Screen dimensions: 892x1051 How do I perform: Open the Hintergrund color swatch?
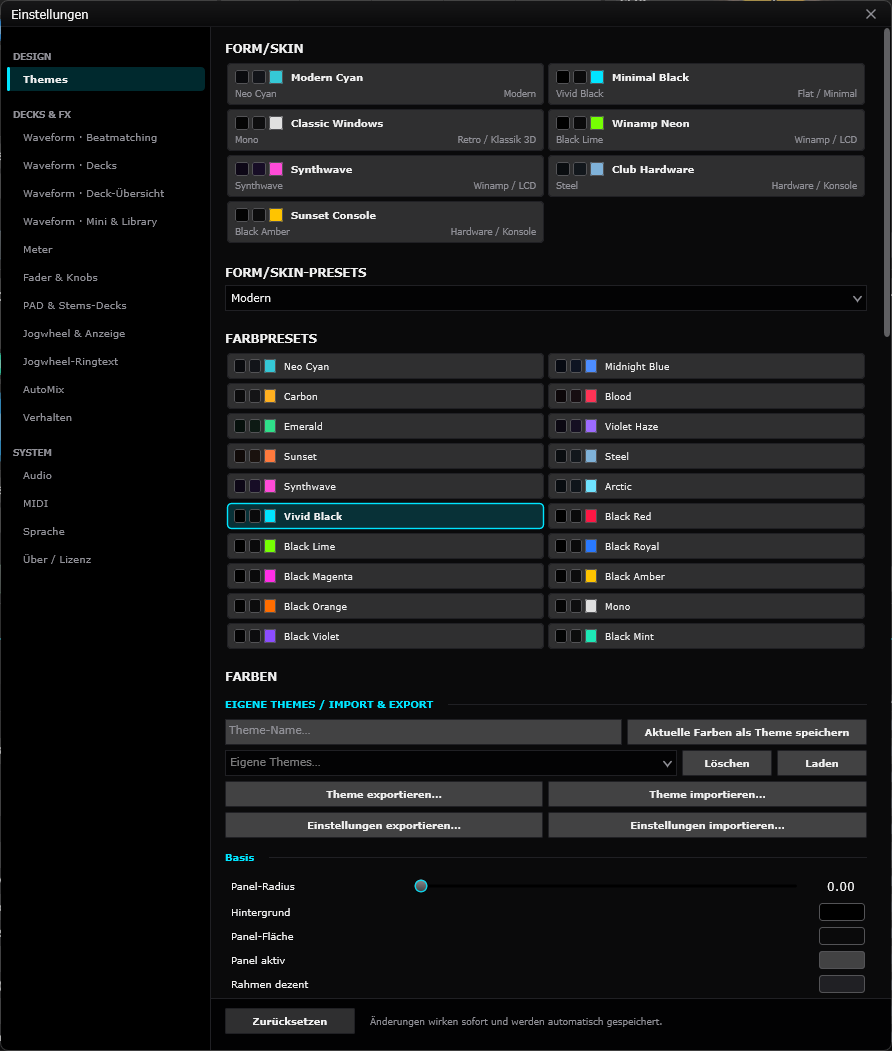pos(842,912)
